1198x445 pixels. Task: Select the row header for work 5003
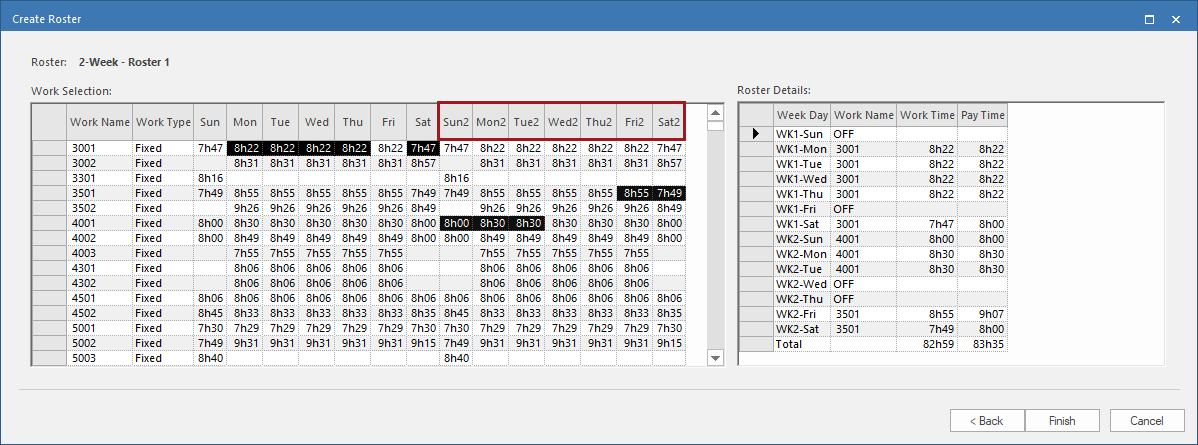(x=48, y=358)
